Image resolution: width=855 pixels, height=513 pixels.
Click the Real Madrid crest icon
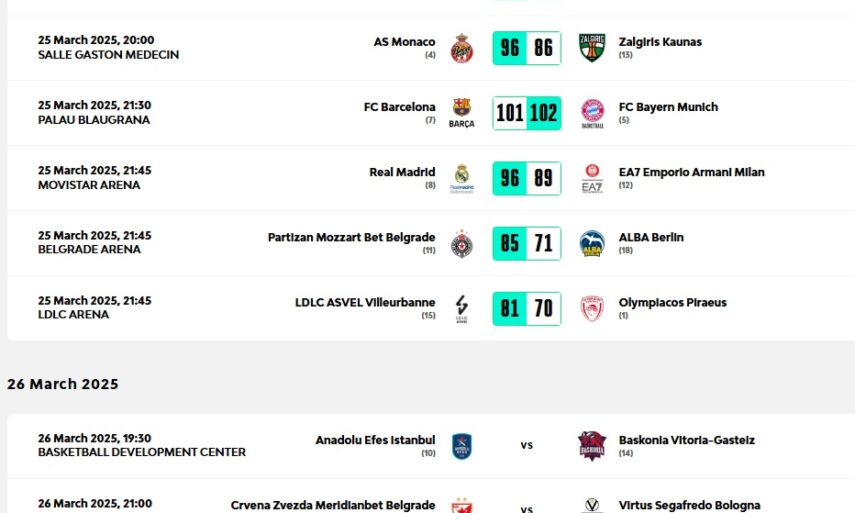461,178
